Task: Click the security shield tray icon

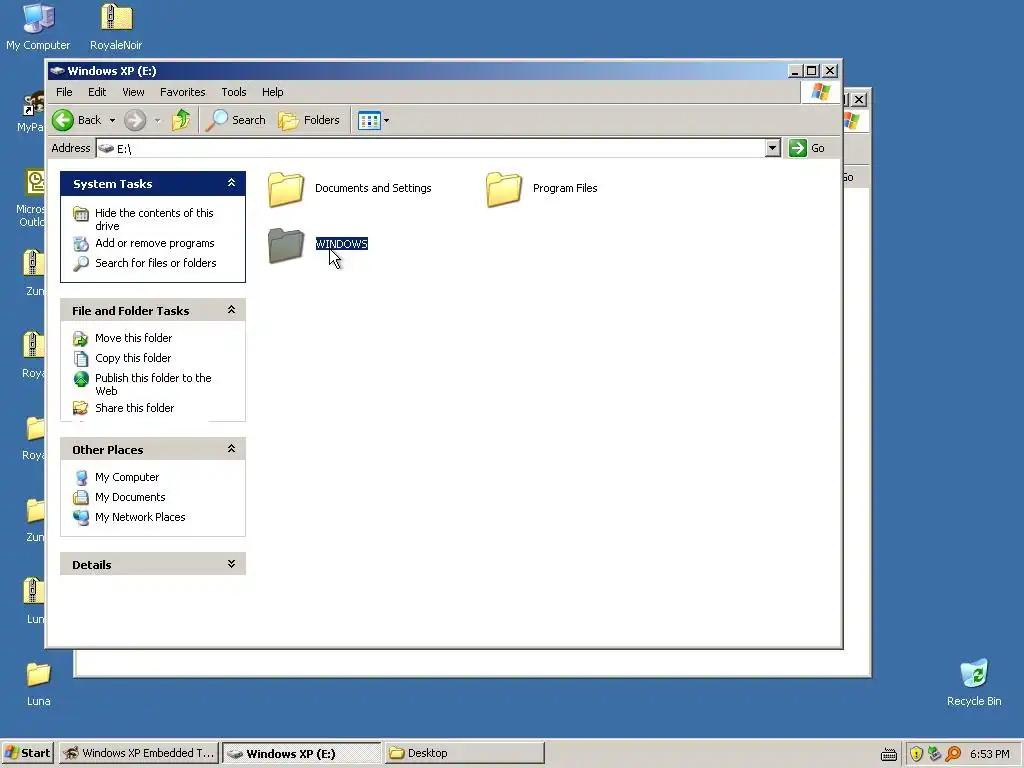Action: 916,754
